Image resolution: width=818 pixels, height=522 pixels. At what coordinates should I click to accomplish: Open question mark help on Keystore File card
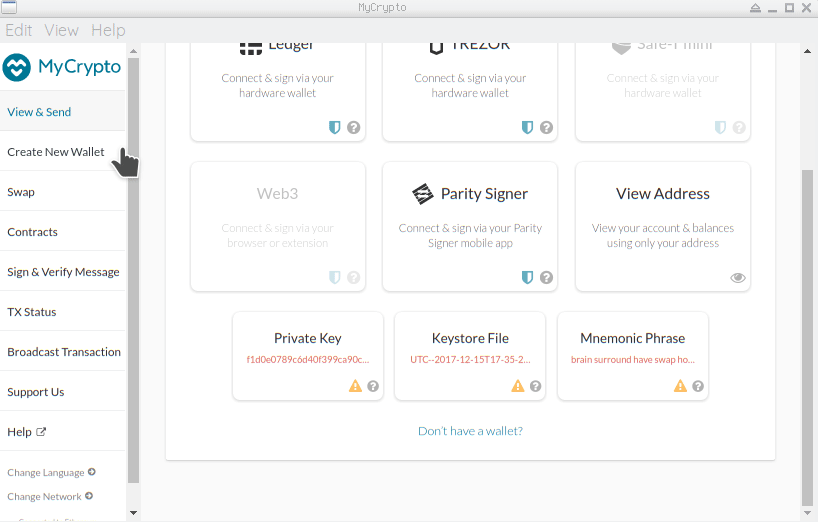[535, 386]
